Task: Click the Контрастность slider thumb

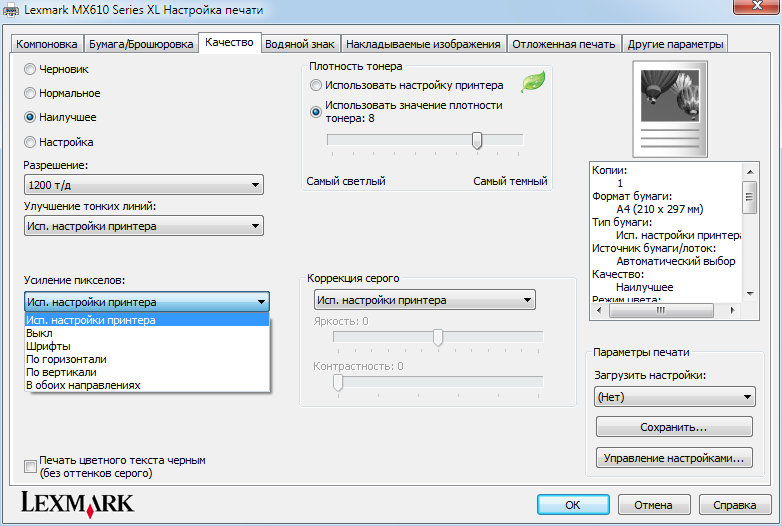Action: pyautogui.click(x=338, y=382)
